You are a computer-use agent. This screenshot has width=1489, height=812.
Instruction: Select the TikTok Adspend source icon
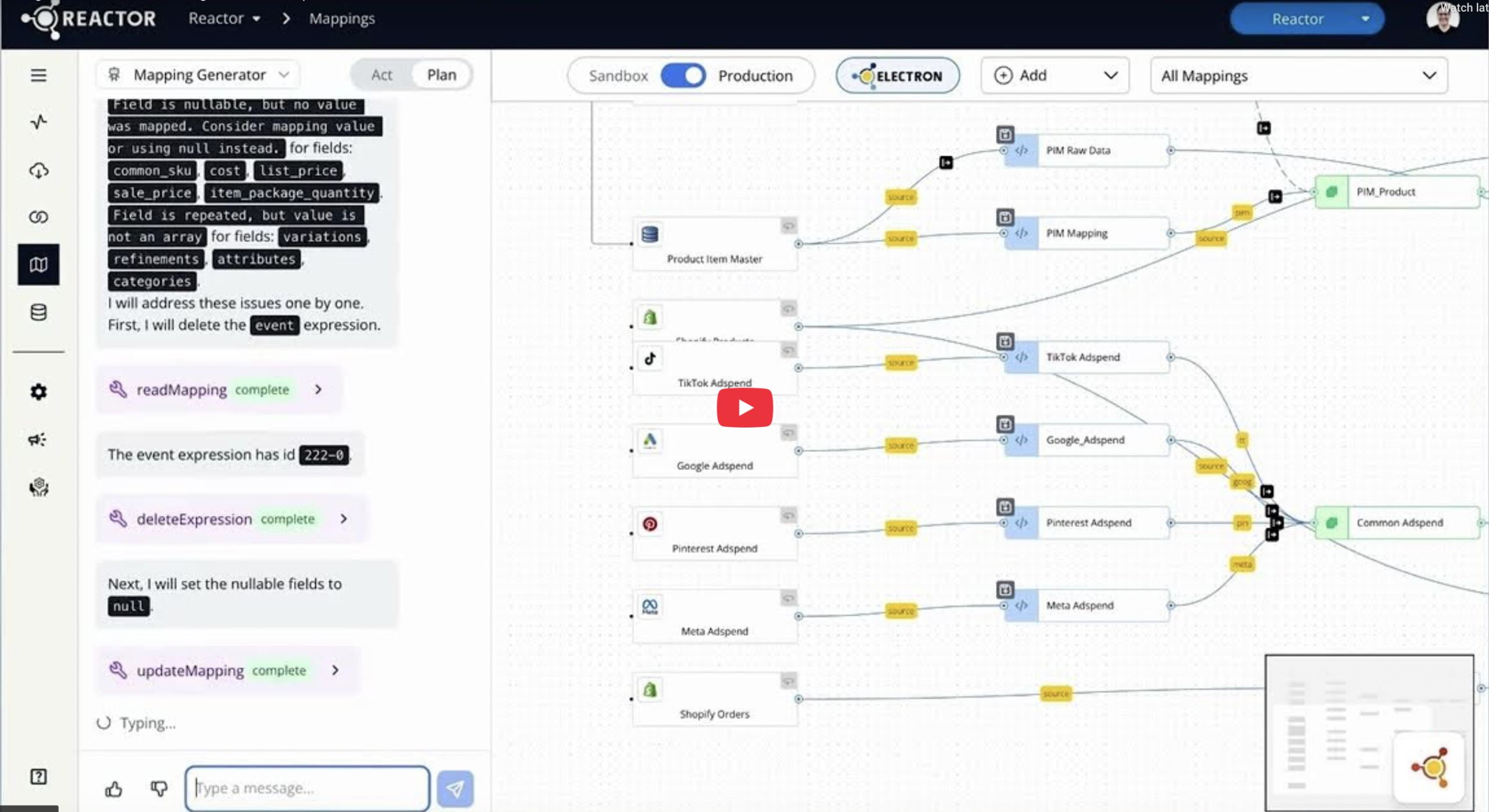click(650, 358)
